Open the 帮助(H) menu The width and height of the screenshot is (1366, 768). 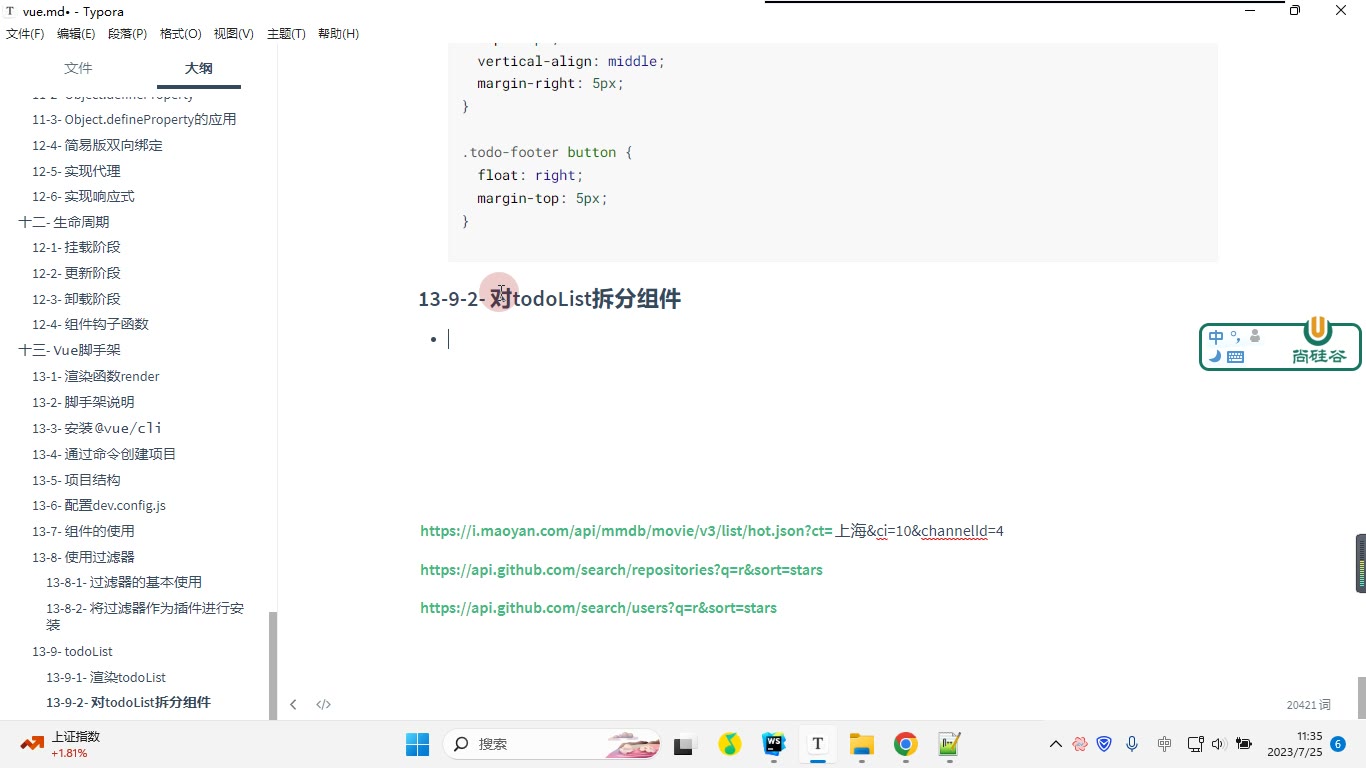coord(338,34)
